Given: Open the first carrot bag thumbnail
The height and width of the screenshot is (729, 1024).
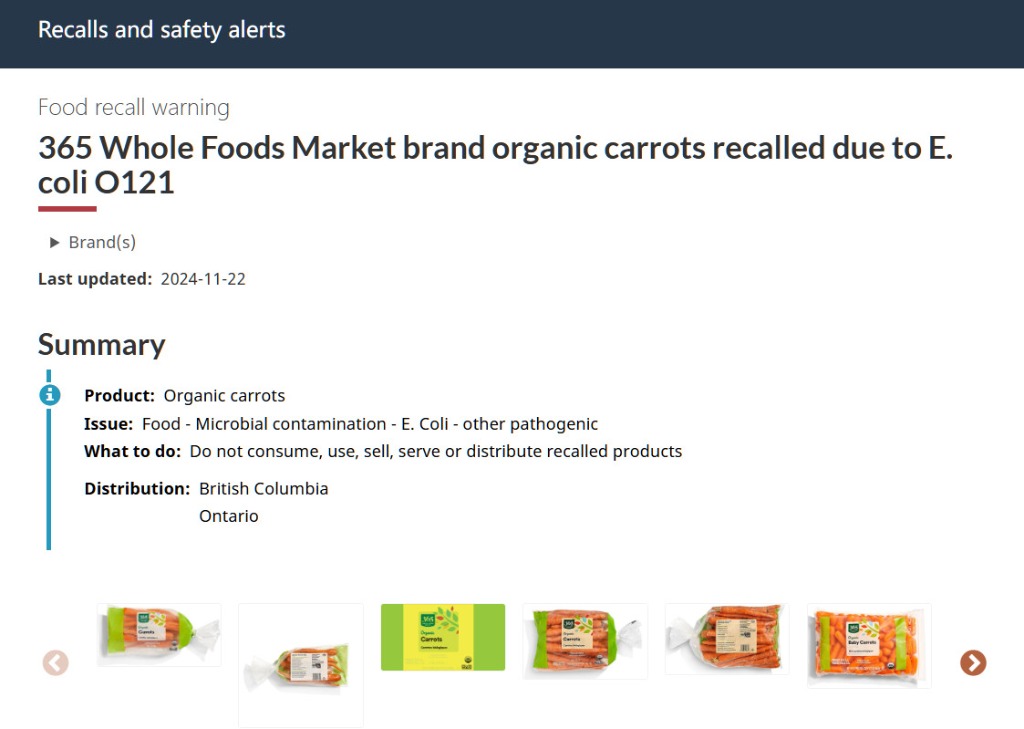Looking at the screenshot, I should tap(159, 635).
